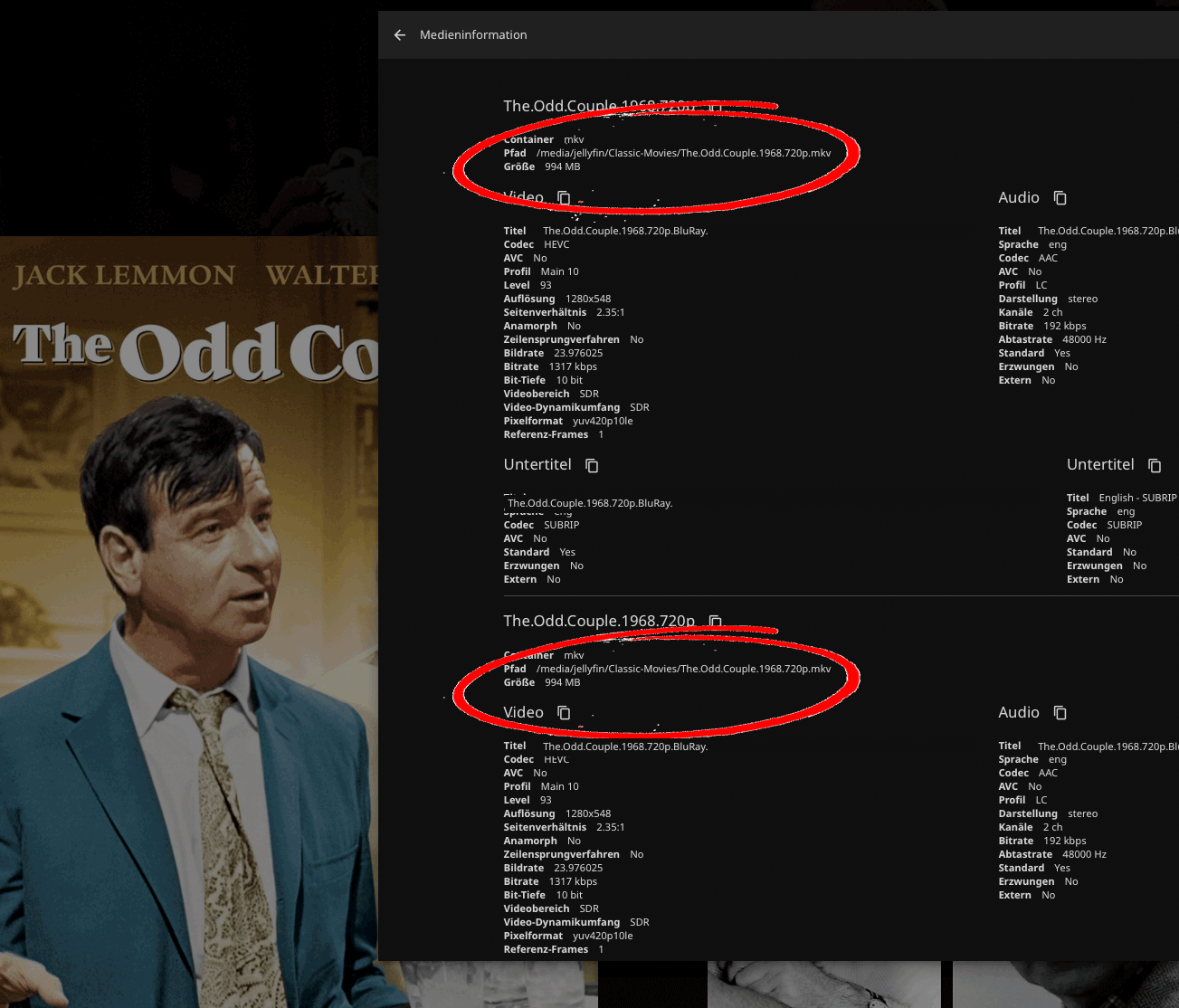This screenshot has height=1008, width=1179.
Task: Copy the left Untertitel stream info
Action: (592, 465)
